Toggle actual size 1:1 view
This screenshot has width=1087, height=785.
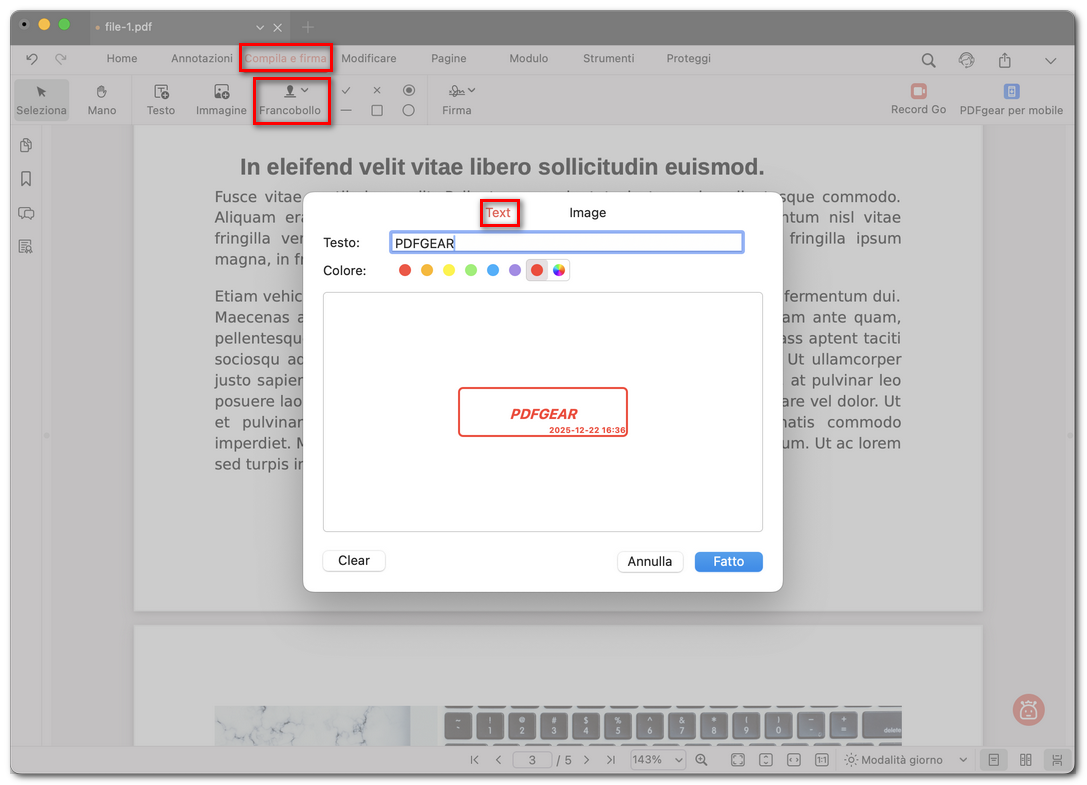[821, 760]
